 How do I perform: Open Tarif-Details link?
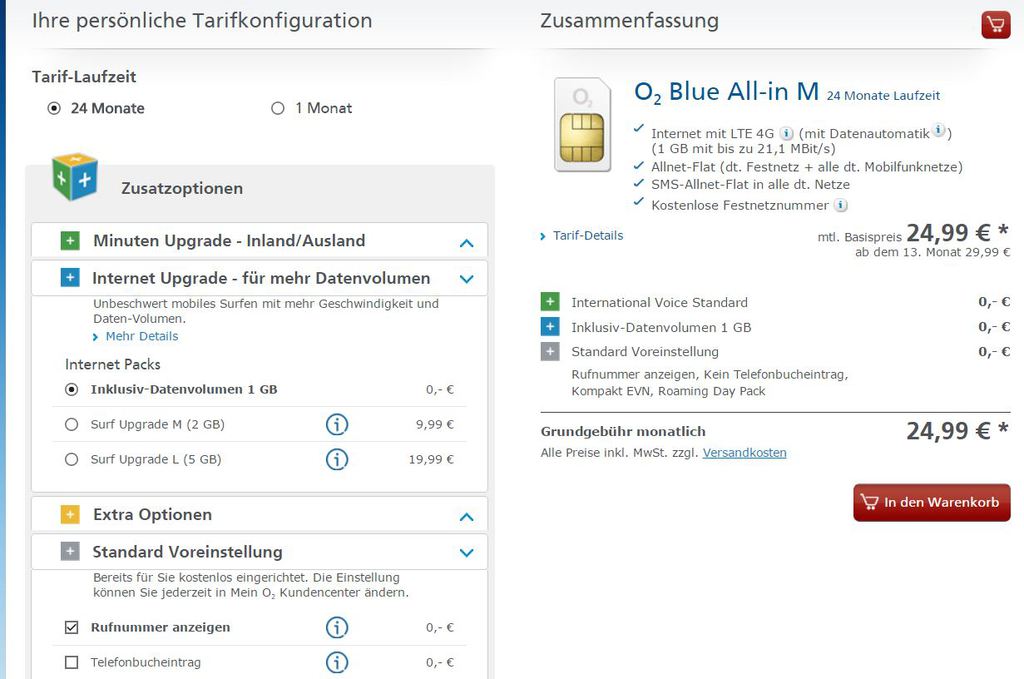tap(588, 236)
